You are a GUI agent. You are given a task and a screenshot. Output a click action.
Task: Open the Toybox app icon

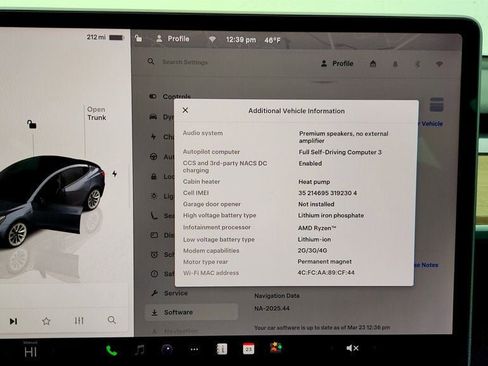[x=276, y=348]
